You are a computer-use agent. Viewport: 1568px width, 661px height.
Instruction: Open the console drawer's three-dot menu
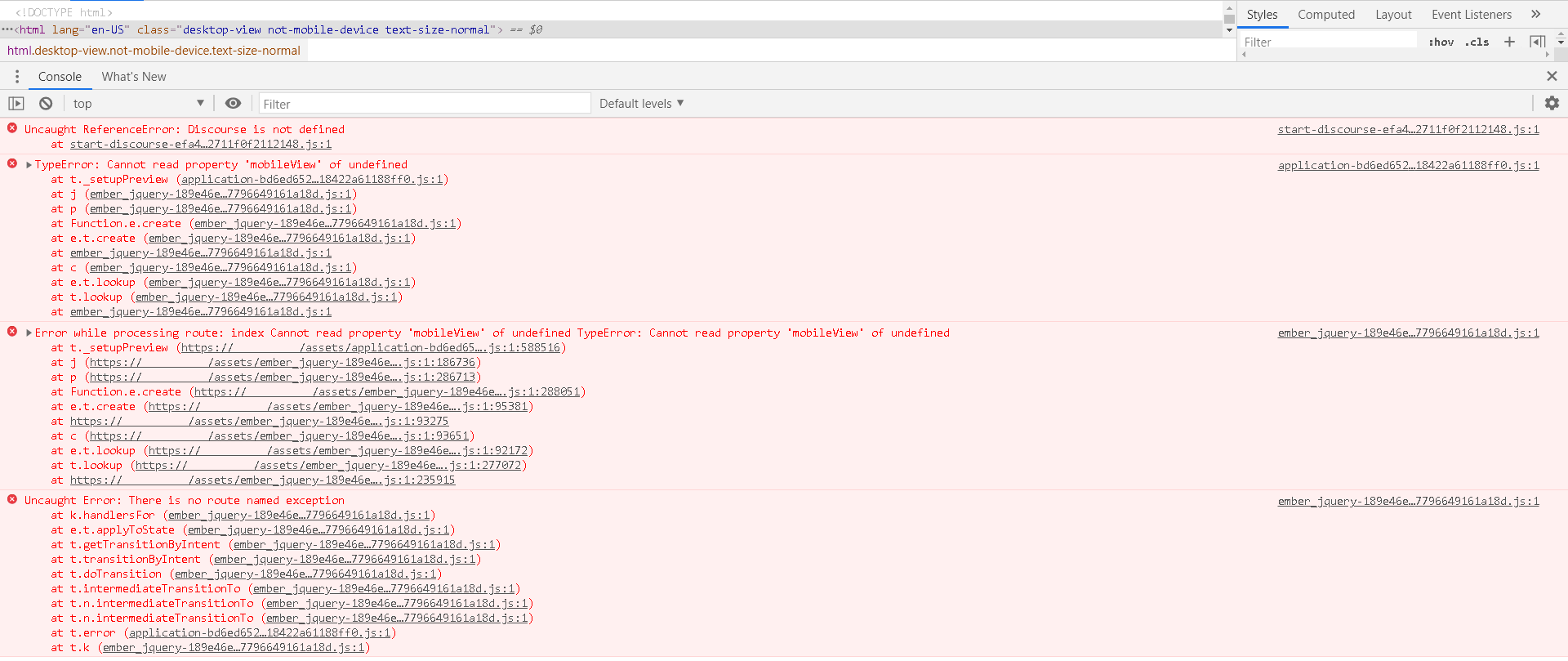[17, 76]
